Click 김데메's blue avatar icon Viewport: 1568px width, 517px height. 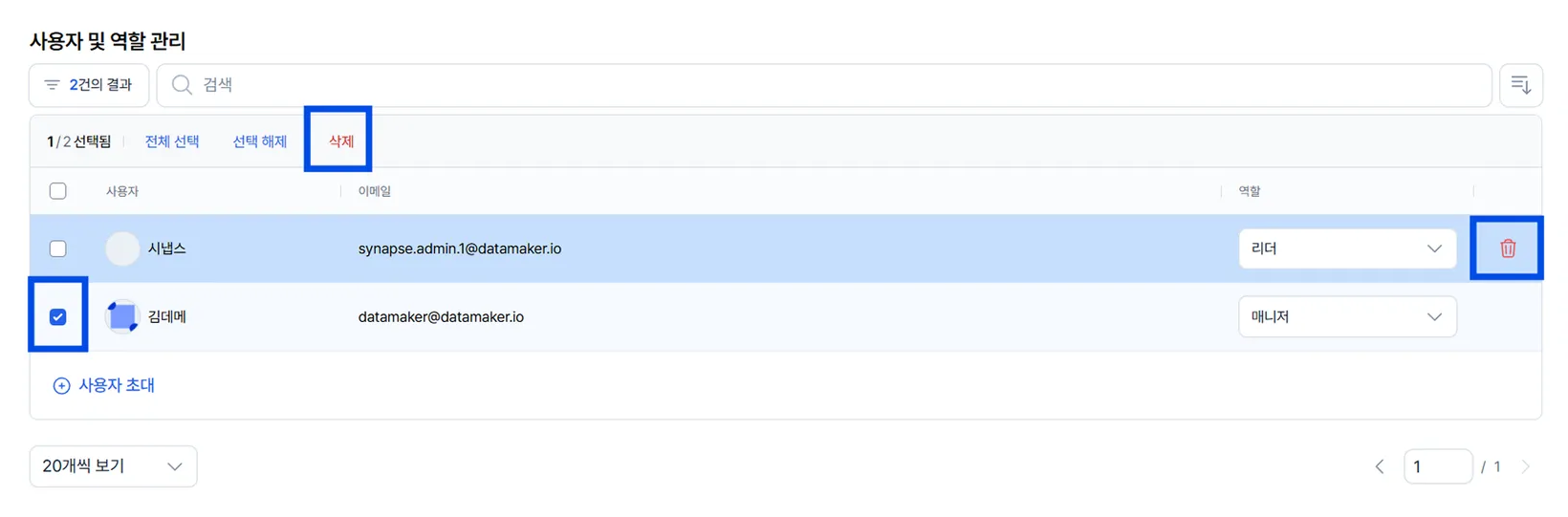click(122, 316)
